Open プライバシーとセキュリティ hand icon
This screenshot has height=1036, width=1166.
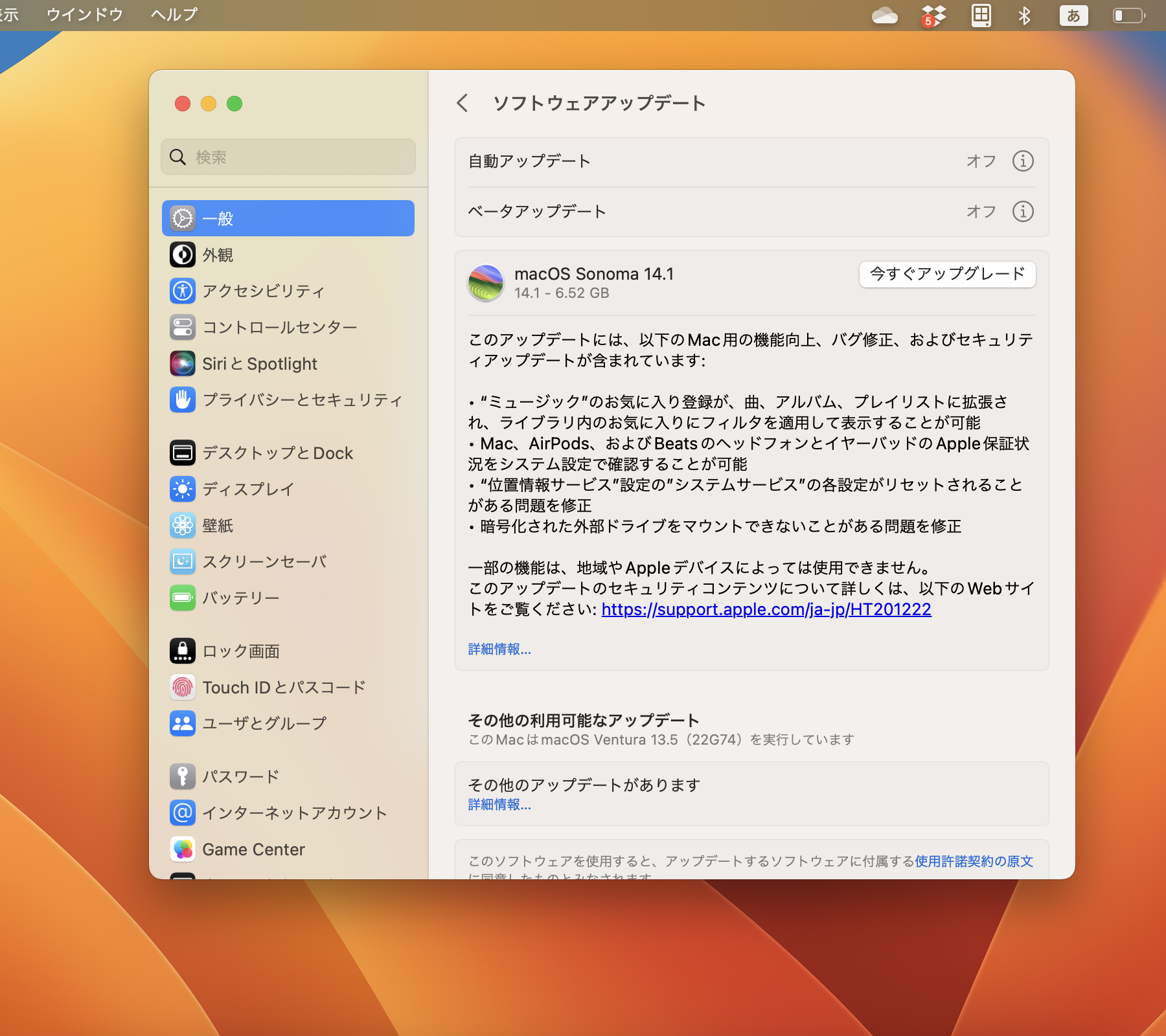(x=183, y=400)
